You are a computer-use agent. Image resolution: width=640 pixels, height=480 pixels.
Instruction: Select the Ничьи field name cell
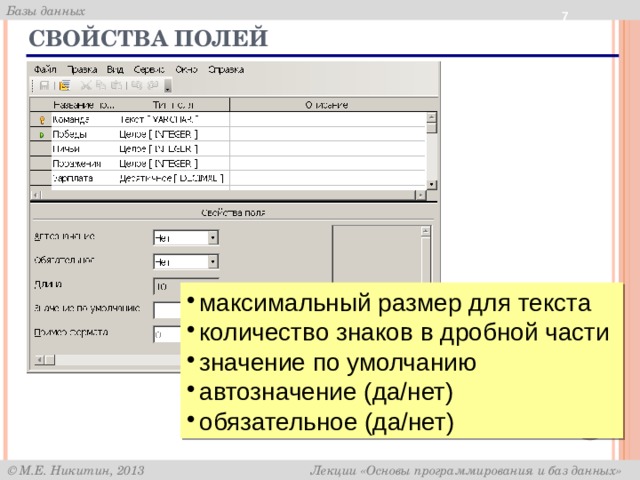(84, 149)
